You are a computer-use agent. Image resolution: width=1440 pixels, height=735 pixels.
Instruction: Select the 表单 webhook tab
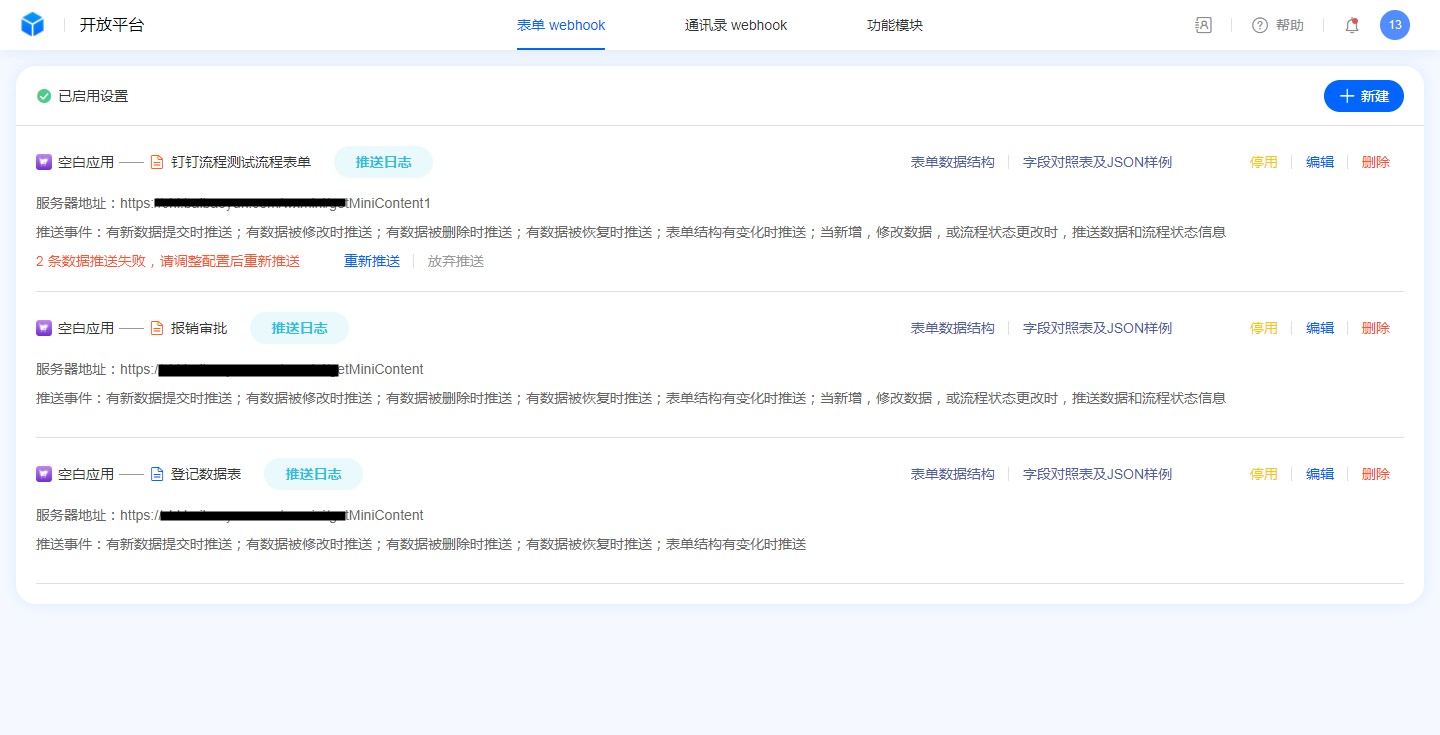point(560,25)
